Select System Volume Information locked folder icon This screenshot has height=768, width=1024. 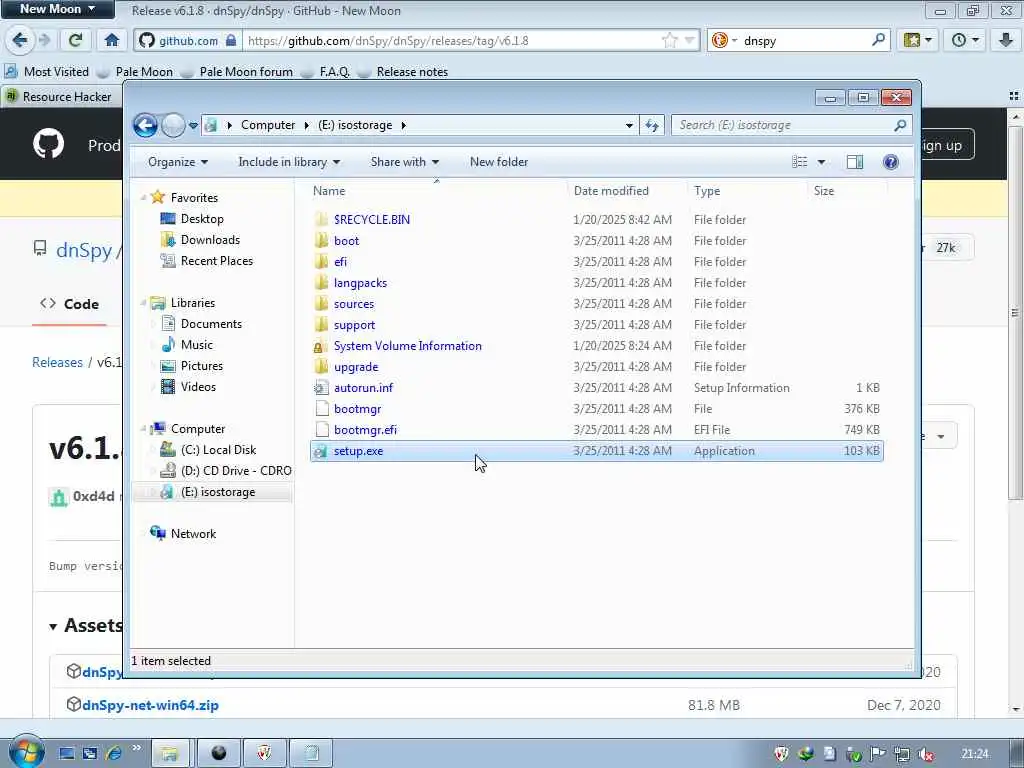[x=319, y=346]
